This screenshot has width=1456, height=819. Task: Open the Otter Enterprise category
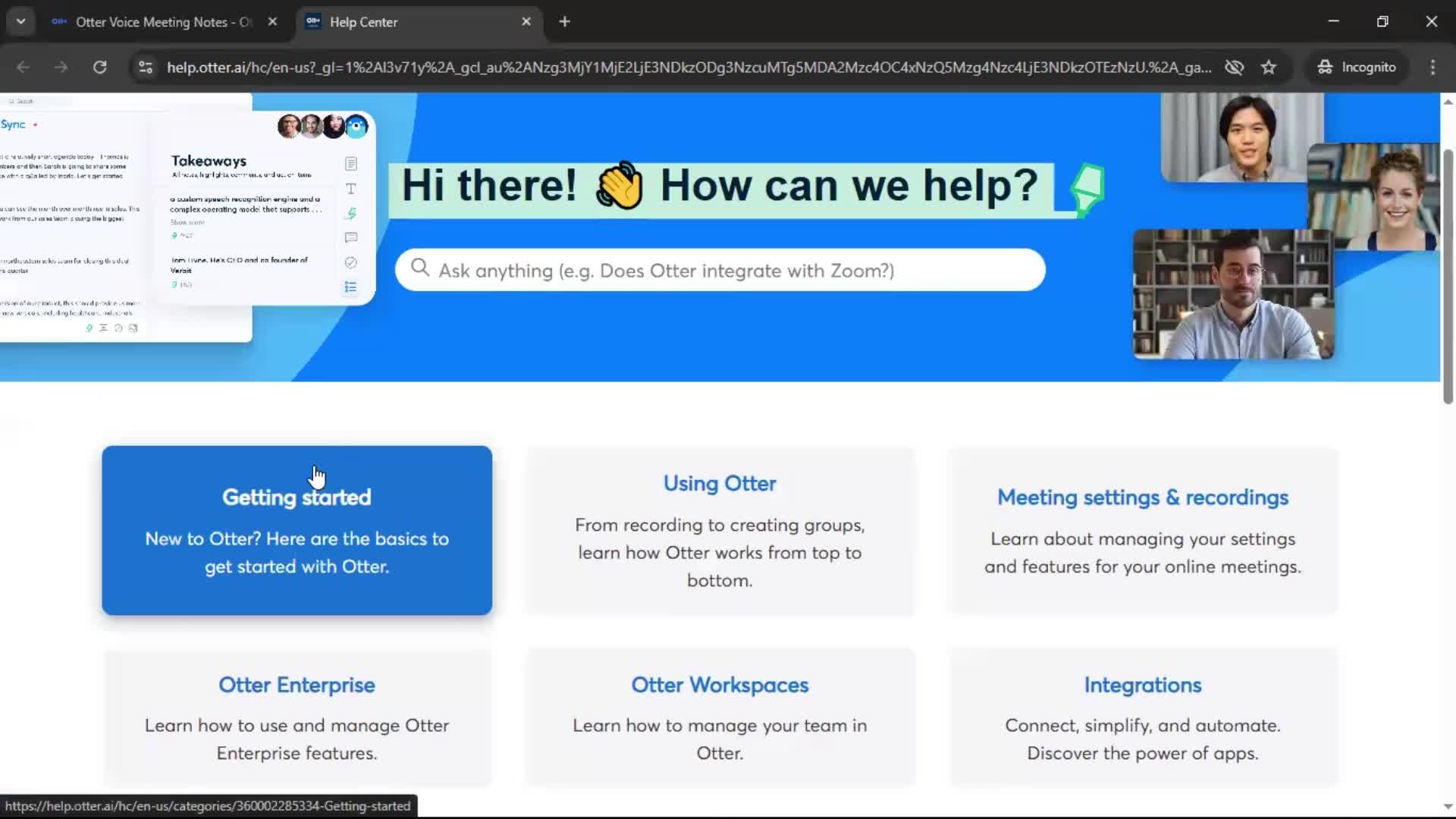pos(297,717)
